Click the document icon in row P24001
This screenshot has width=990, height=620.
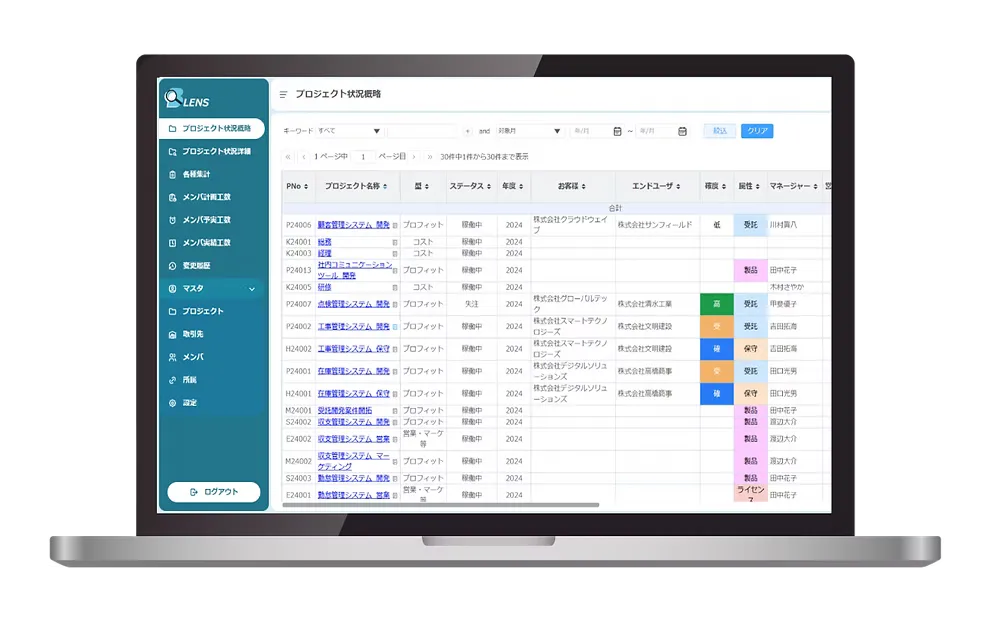click(395, 372)
